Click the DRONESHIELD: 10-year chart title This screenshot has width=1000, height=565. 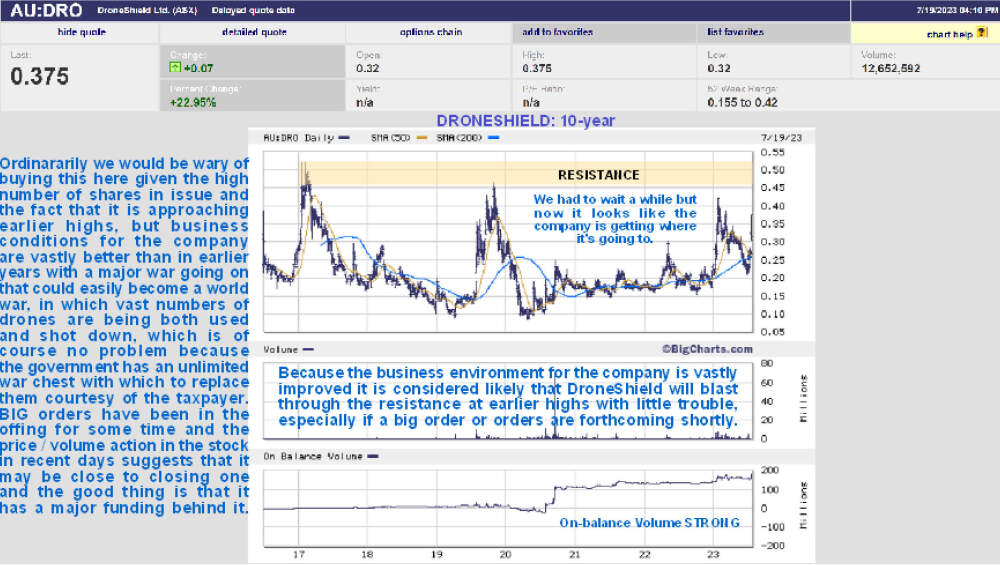click(526, 121)
